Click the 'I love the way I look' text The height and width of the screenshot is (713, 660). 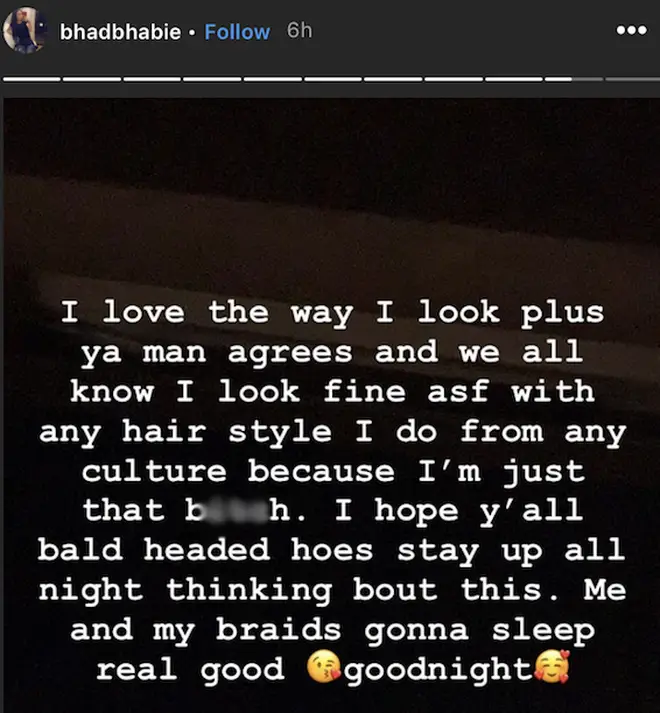pyautogui.click(x=280, y=313)
